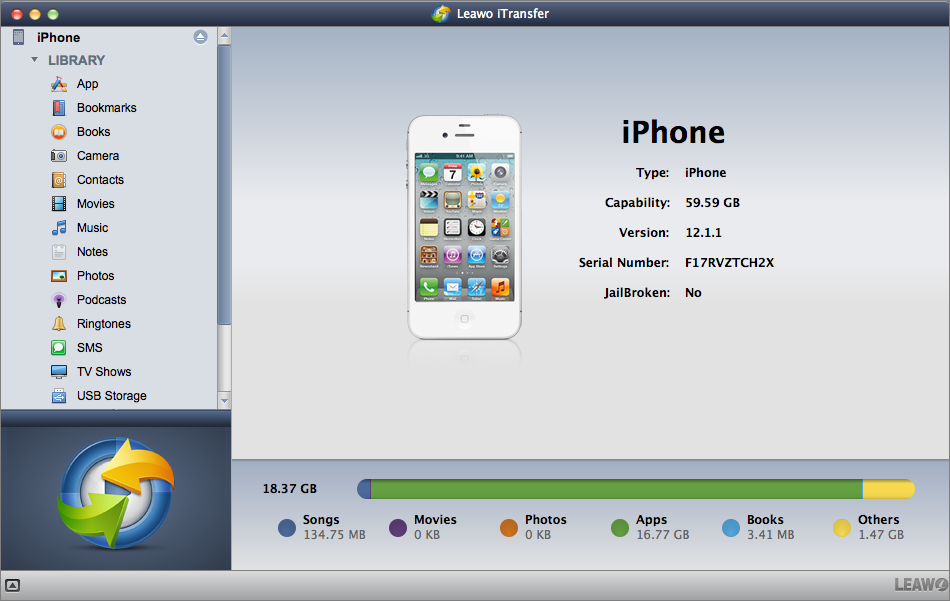
Task: Select Ringtones in the library list
Action: pyautogui.click(x=103, y=324)
